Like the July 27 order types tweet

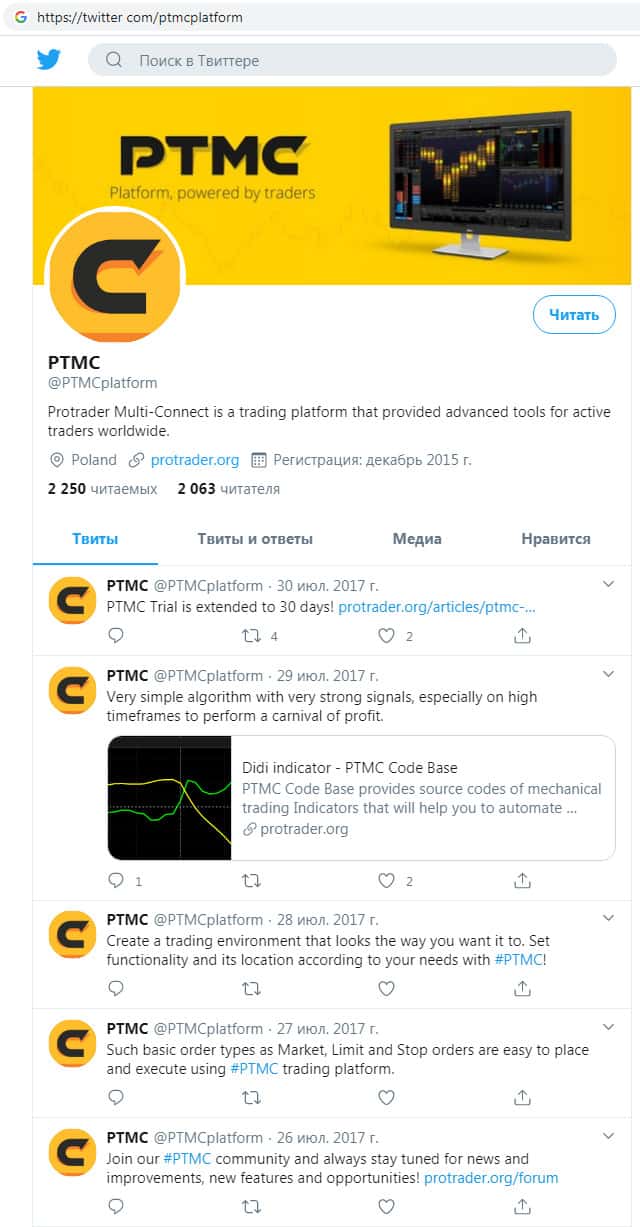[x=386, y=1097]
